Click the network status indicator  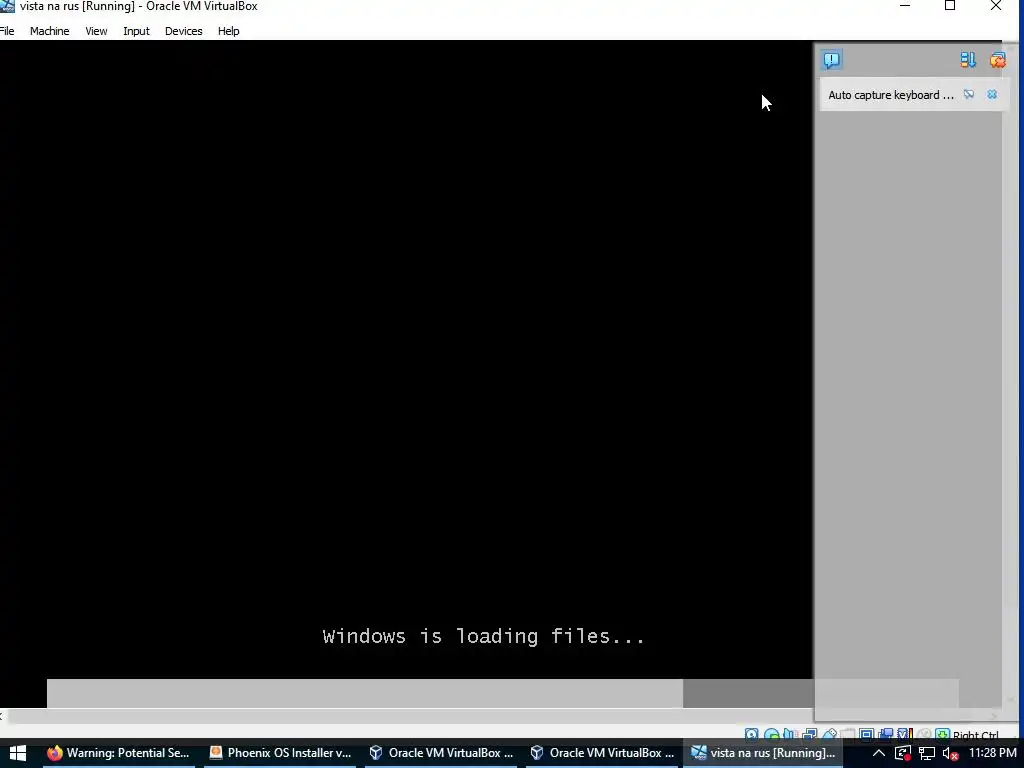tap(810, 735)
